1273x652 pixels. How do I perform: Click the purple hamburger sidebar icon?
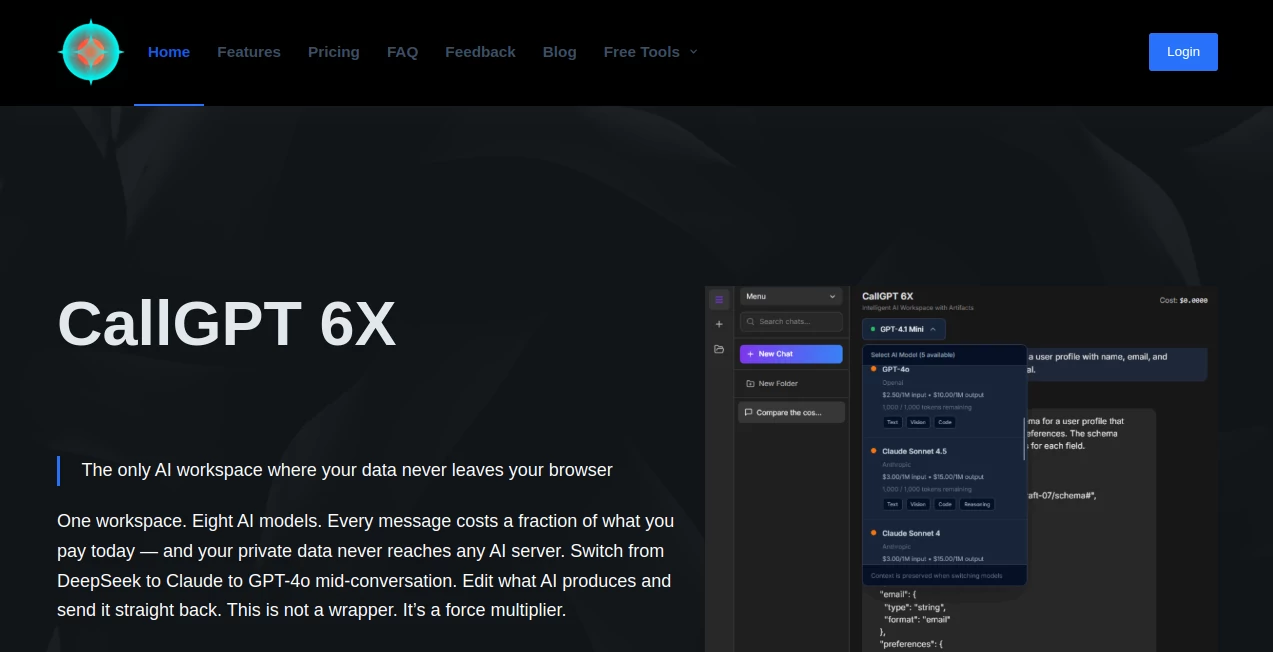718,299
